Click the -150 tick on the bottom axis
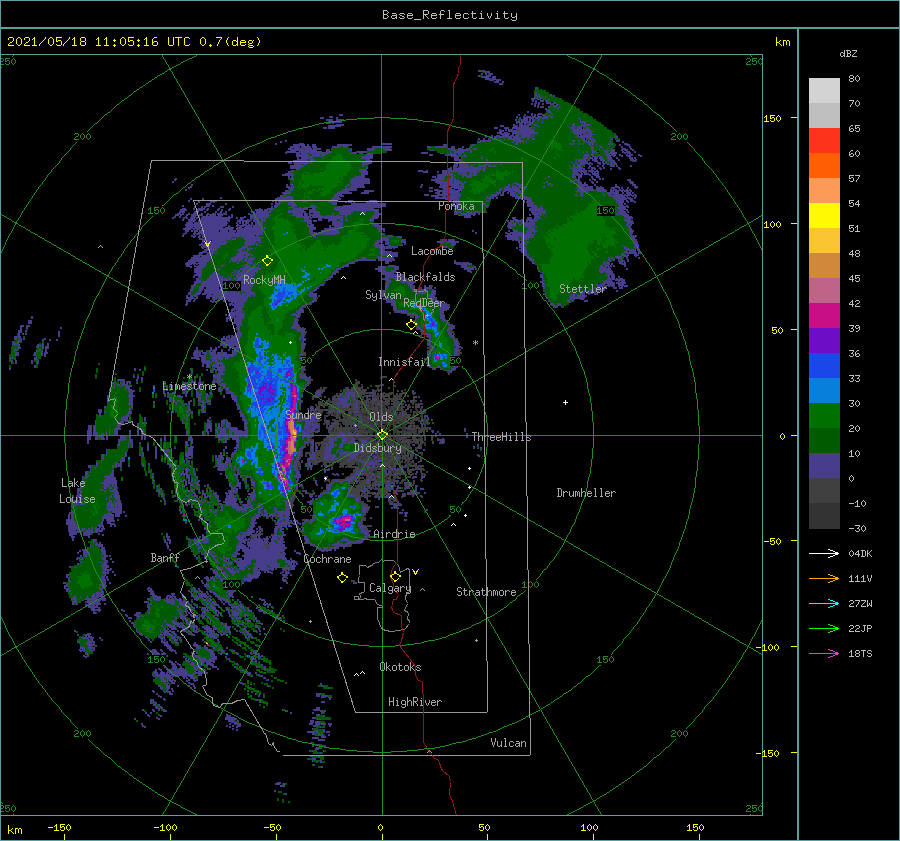The height and width of the screenshot is (841, 900). click(59, 828)
